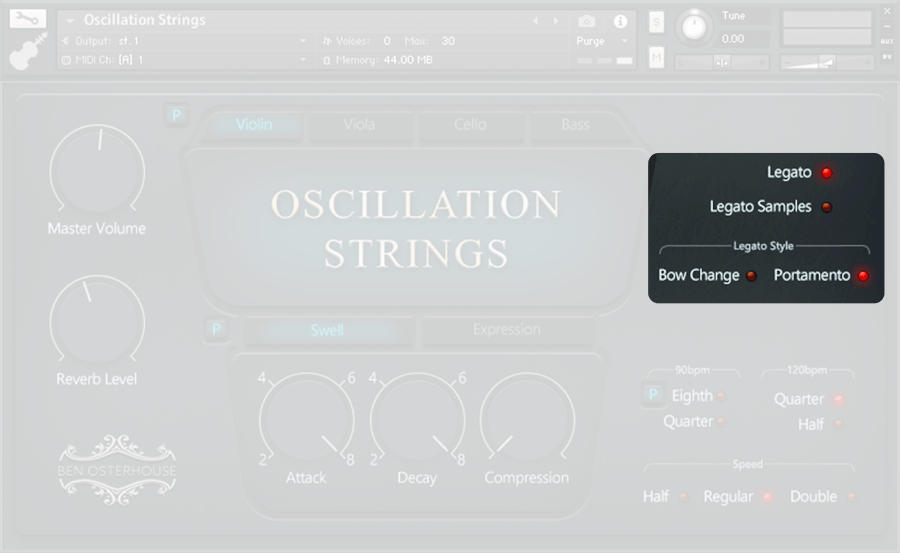Image resolution: width=900 pixels, height=553 pixels.
Task: Toggle the Legato Samples LED
Action: tap(827, 207)
